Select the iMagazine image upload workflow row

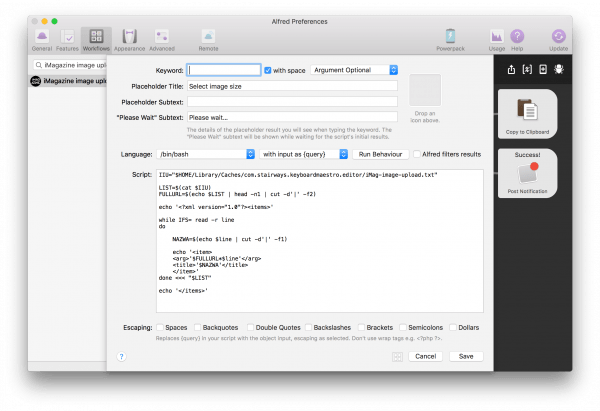(x=67, y=81)
